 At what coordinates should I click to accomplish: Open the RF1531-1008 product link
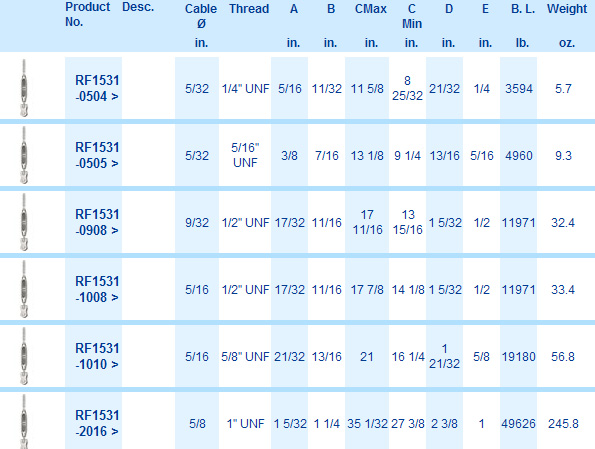click(x=97, y=289)
